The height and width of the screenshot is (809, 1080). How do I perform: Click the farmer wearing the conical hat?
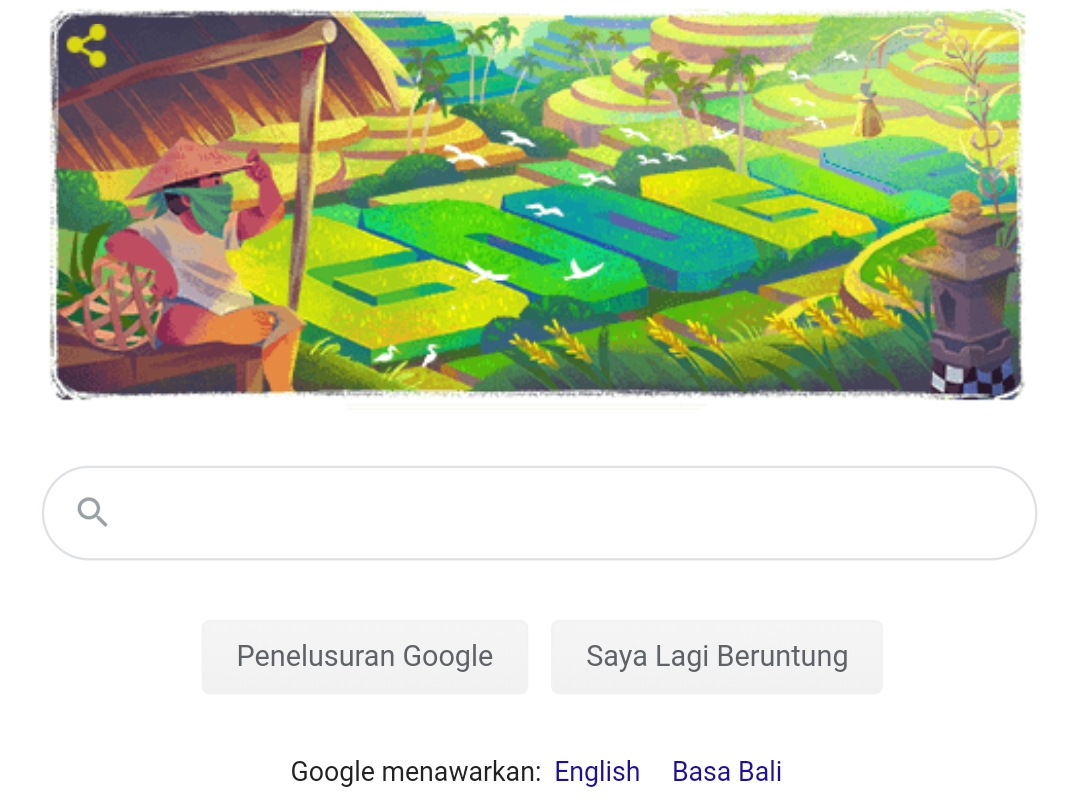point(200,255)
